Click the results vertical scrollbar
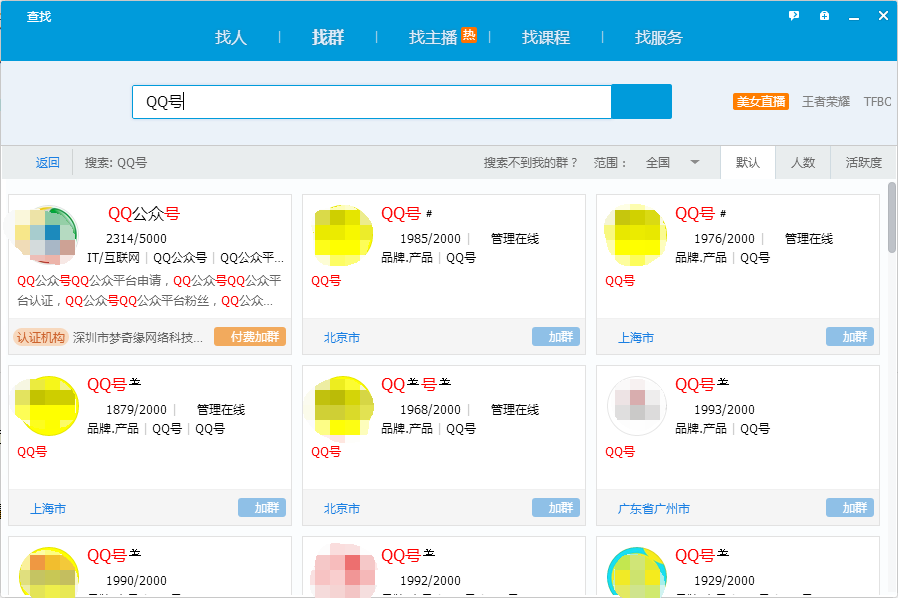 [892, 218]
